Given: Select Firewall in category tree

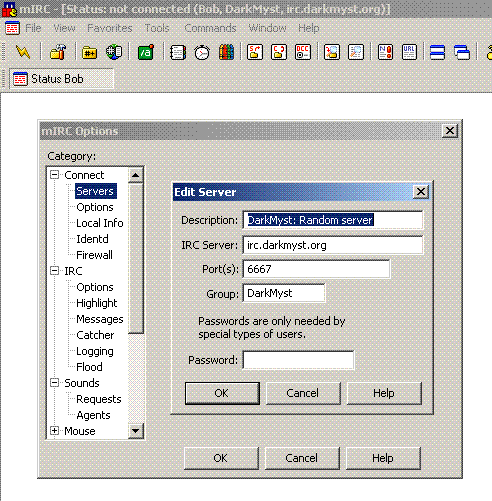Looking at the screenshot, I should 94,255.
